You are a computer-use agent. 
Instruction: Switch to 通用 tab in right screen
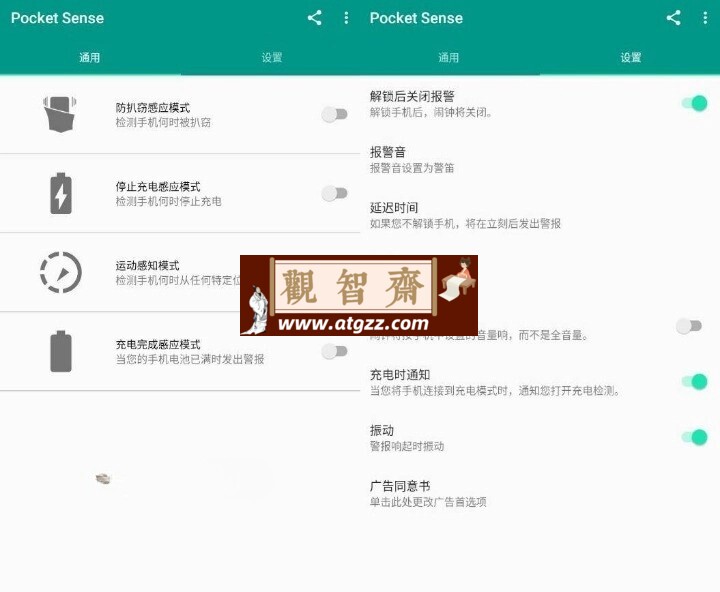click(449, 57)
